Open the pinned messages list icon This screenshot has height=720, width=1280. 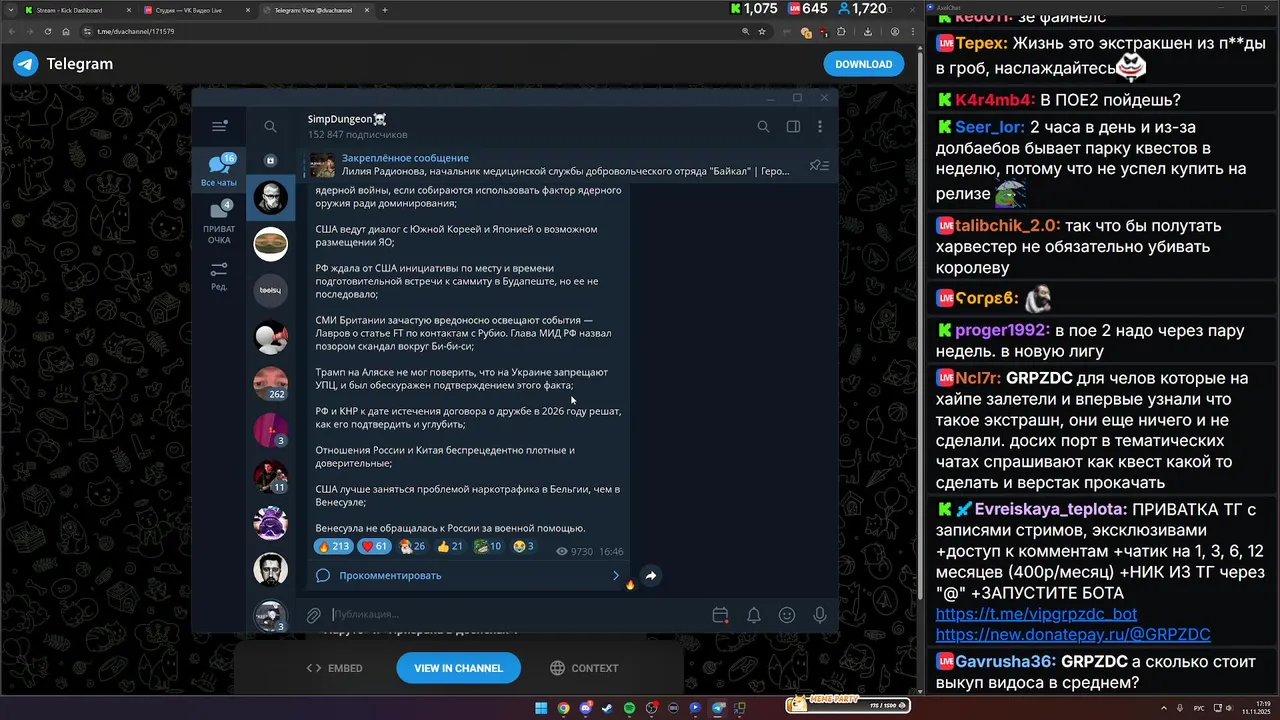point(819,165)
